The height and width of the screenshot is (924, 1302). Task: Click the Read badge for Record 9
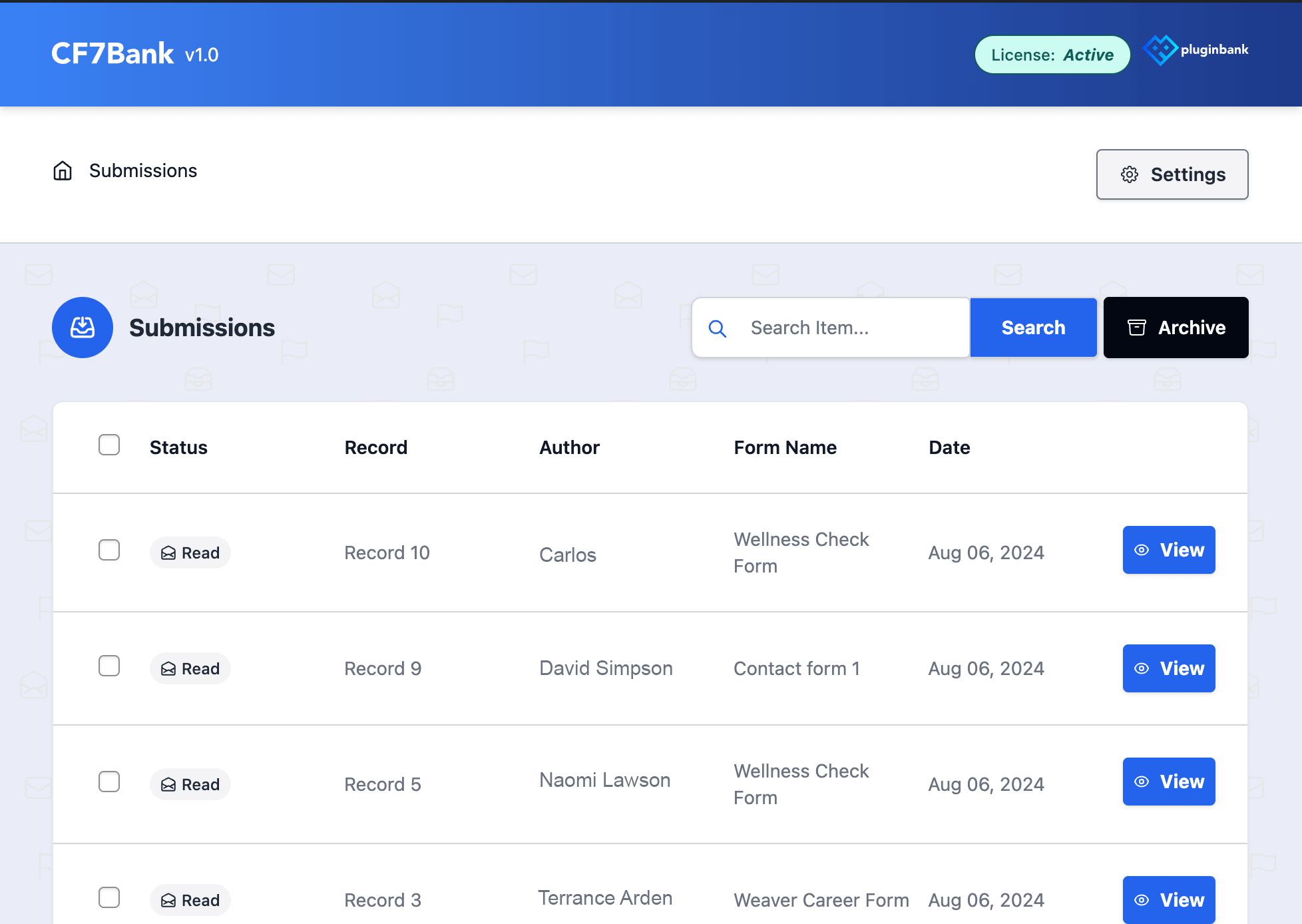click(190, 668)
